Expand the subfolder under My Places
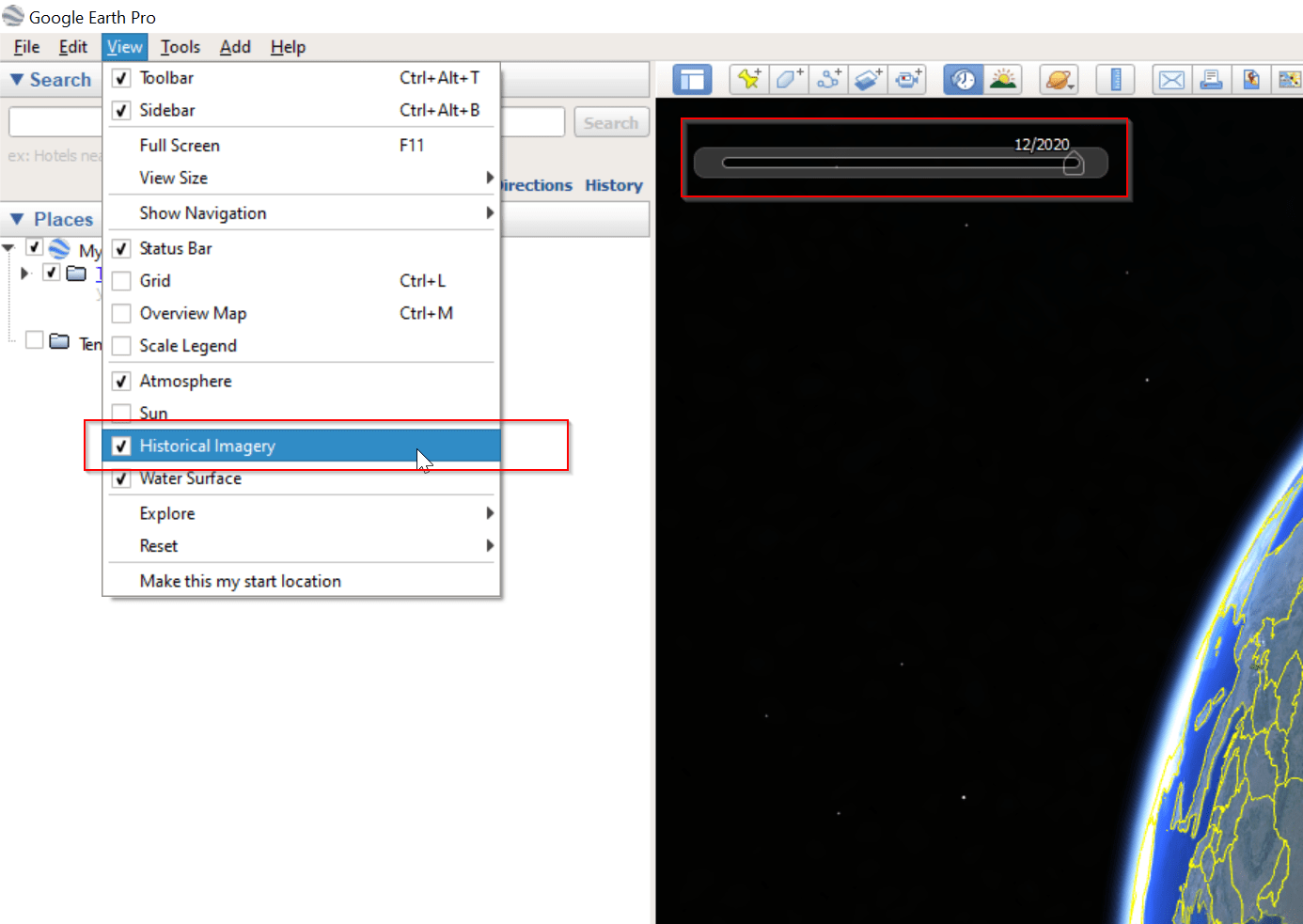The height and width of the screenshot is (924, 1303). pyautogui.click(x=25, y=273)
